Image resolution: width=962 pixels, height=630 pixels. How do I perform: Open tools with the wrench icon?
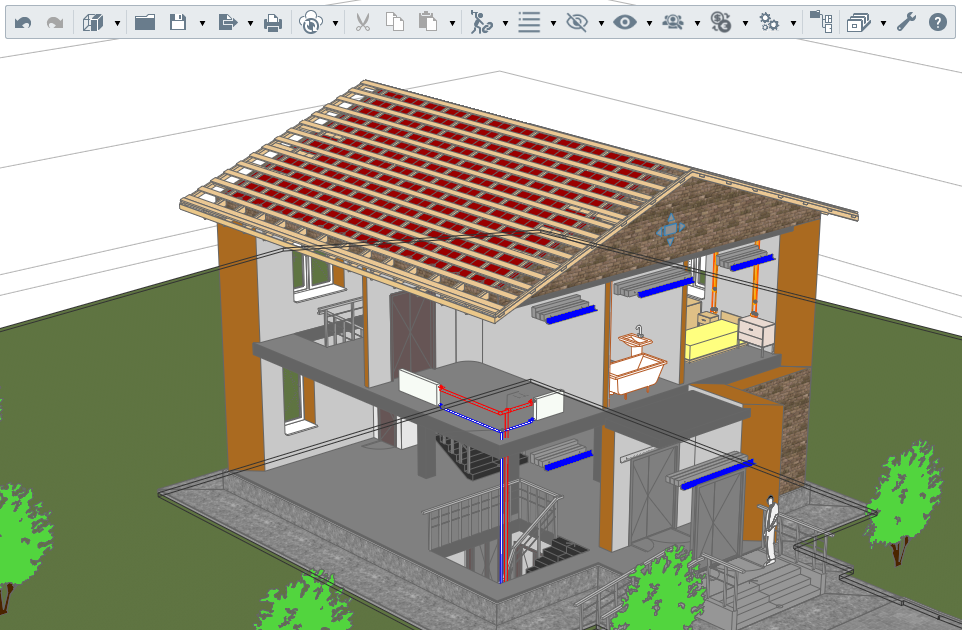click(x=906, y=23)
